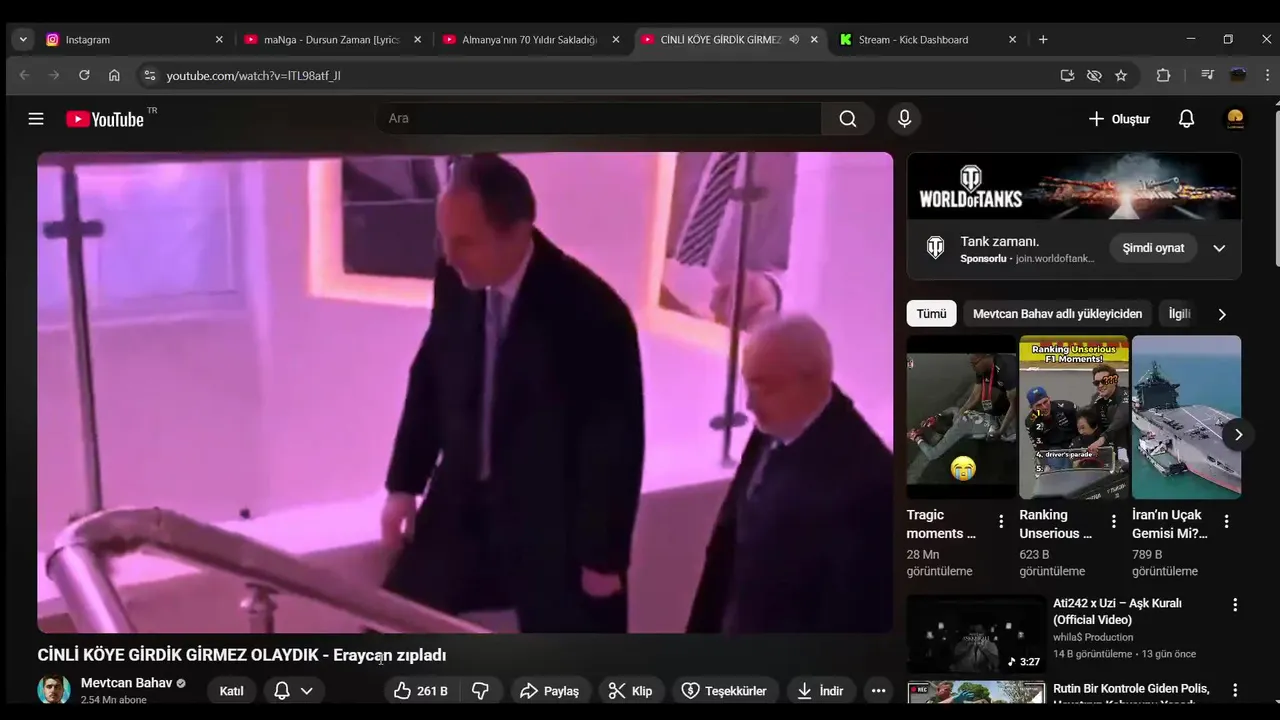Open Ati242 x Uzi video thumbnail
The image size is (1280, 720).
pyautogui.click(x=976, y=634)
